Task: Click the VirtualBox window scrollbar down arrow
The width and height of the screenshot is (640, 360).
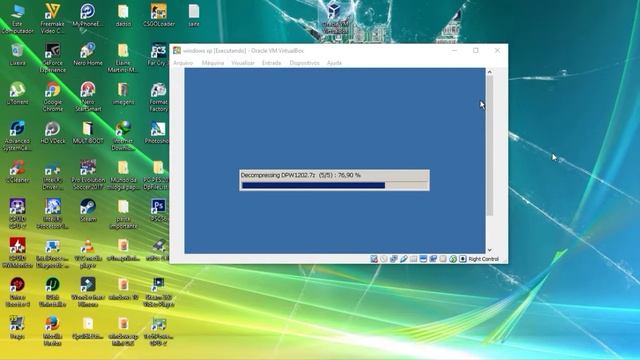Action: pos(489,250)
